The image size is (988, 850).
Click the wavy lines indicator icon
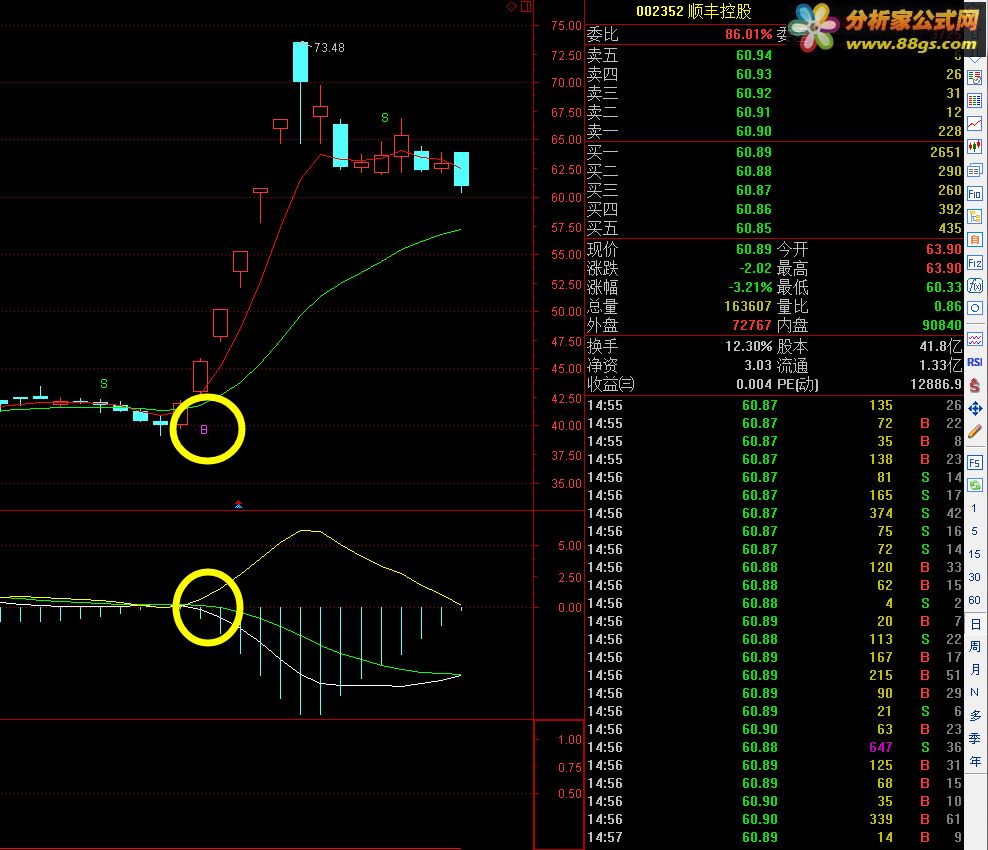[975, 340]
